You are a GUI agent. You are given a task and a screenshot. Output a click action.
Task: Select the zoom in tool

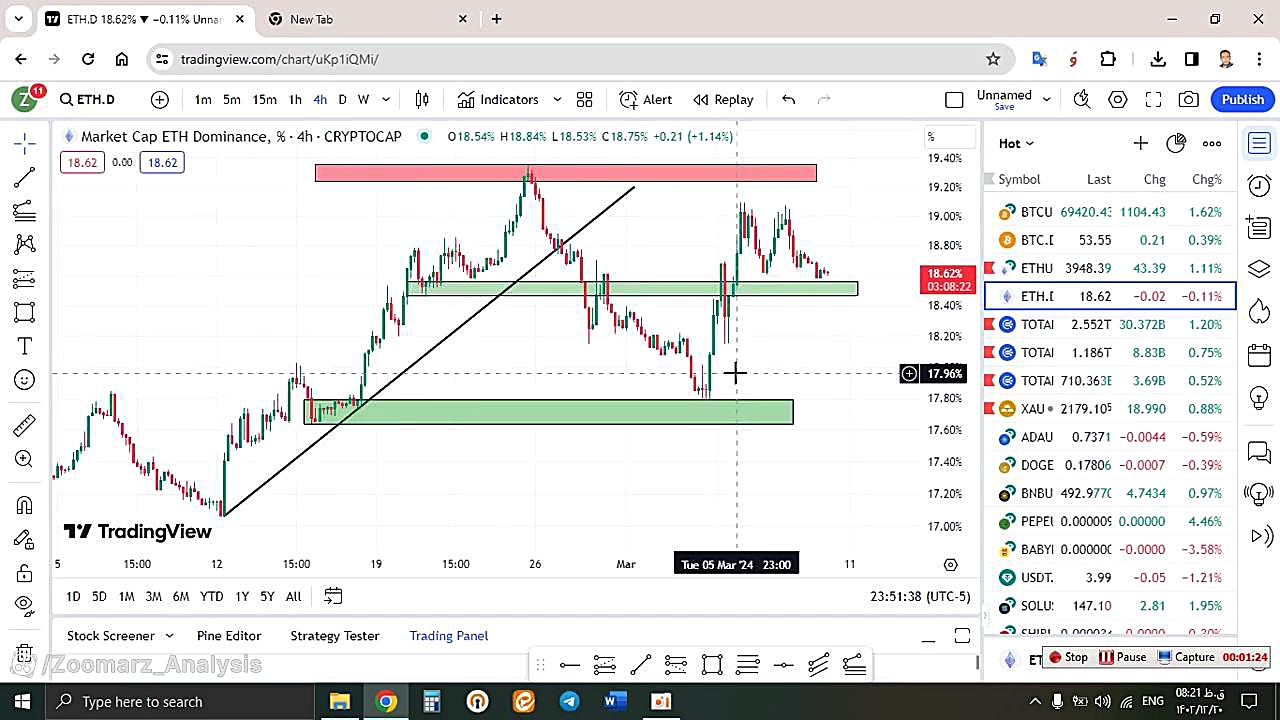click(25, 459)
